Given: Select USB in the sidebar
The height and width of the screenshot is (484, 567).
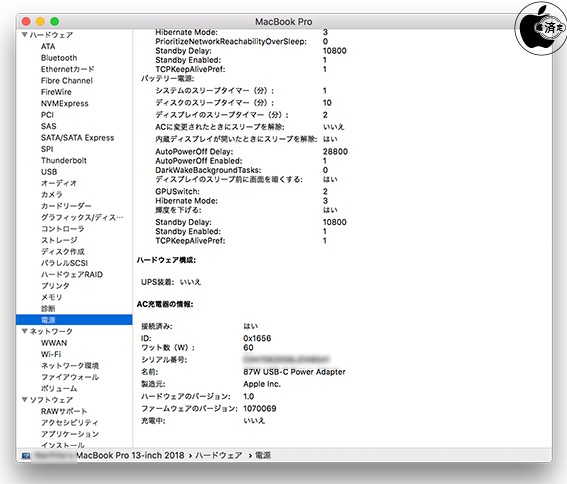Looking at the screenshot, I should pyautogui.click(x=49, y=172).
